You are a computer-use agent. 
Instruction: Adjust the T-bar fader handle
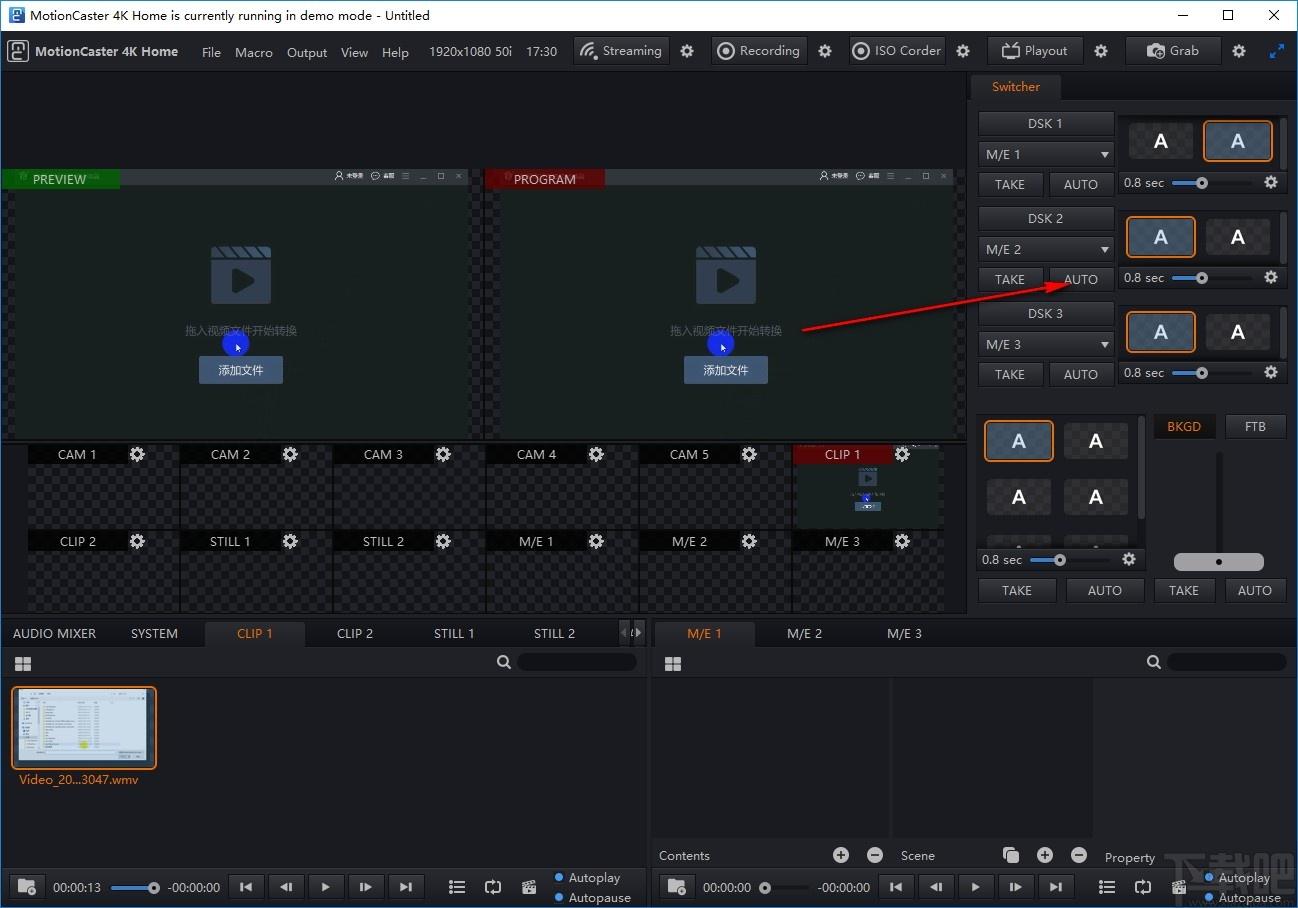point(1218,562)
